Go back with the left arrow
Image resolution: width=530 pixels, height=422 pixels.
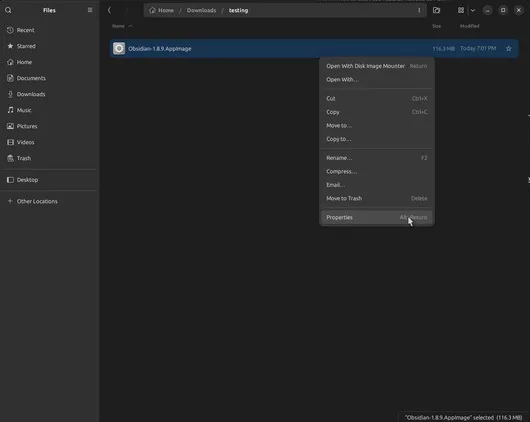click(x=109, y=10)
